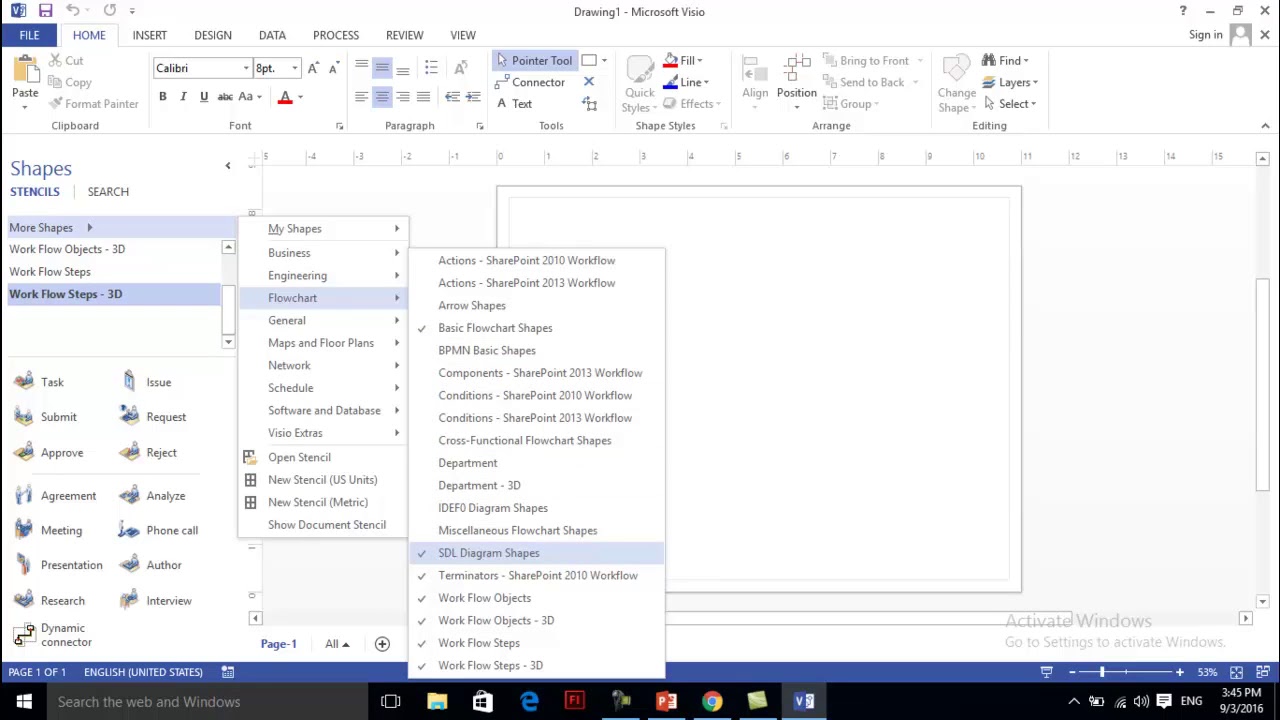Select the Phone call shape
This screenshot has width=1280, height=720.
[158, 531]
